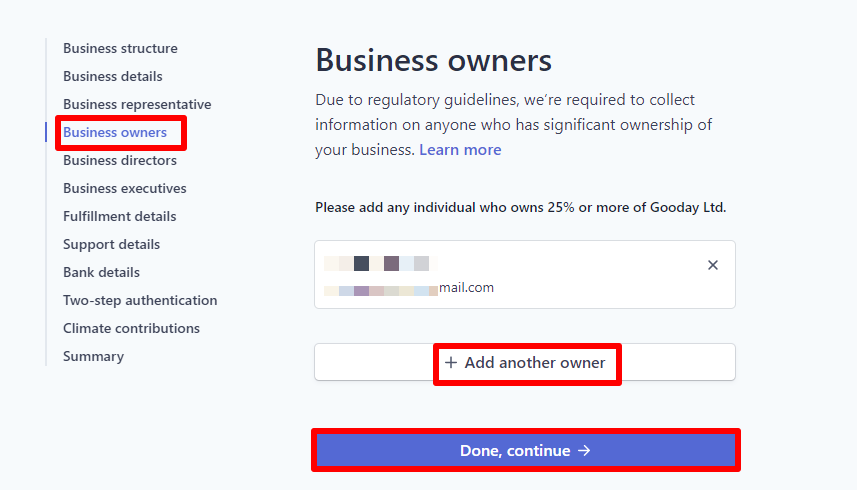Image resolution: width=857 pixels, height=490 pixels.
Task: Remove the listed owner with X icon
Action: click(x=713, y=265)
